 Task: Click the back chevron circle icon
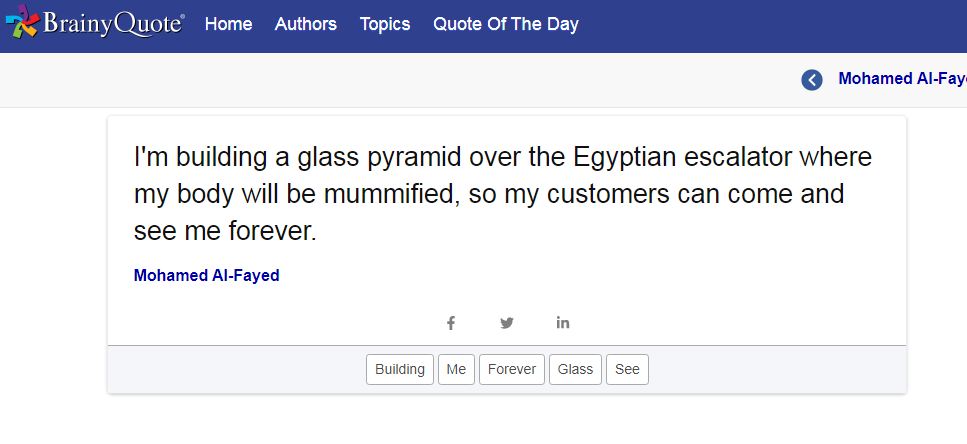(812, 80)
